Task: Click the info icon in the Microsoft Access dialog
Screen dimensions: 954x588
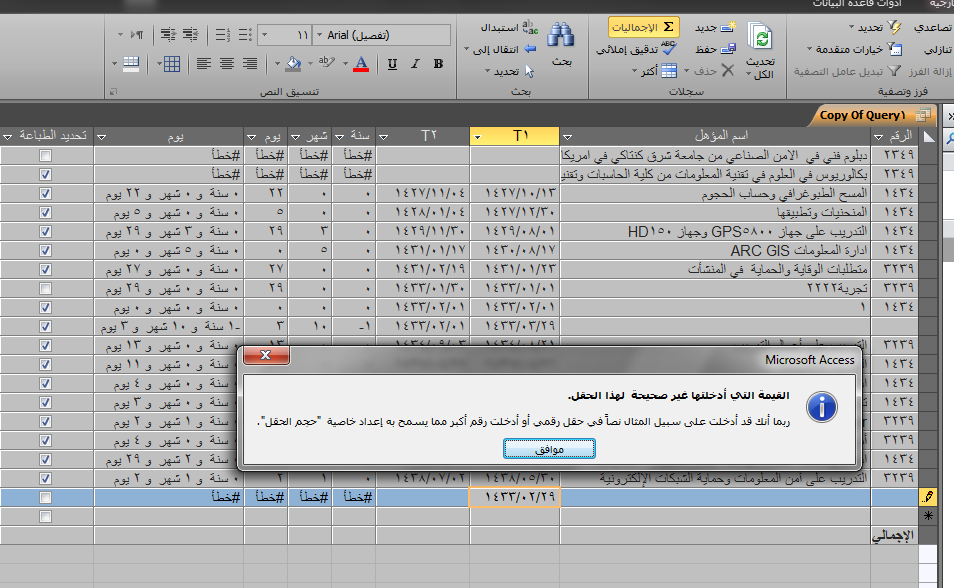Action: click(x=822, y=407)
